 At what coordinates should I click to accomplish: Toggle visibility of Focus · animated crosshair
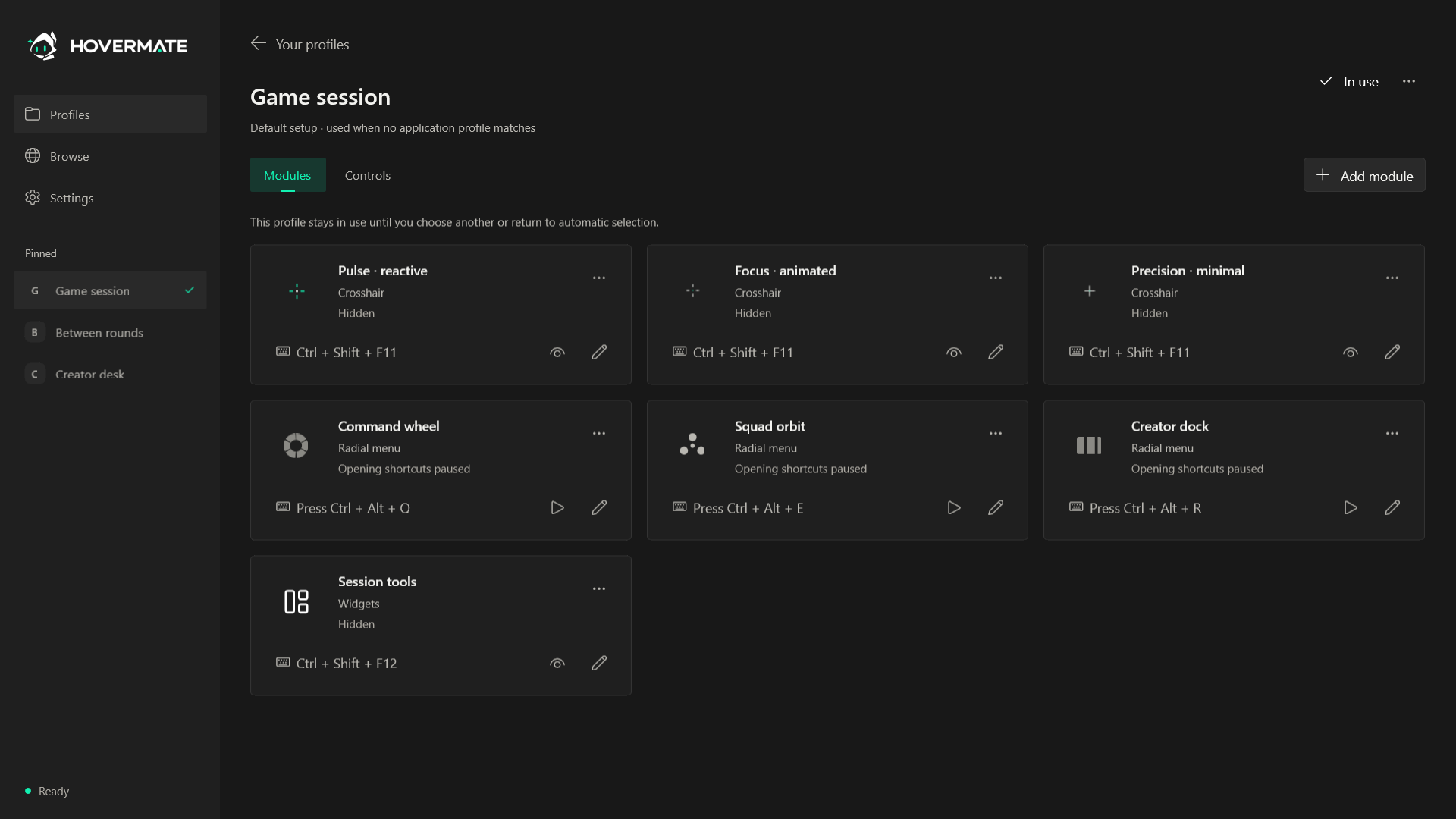954,352
